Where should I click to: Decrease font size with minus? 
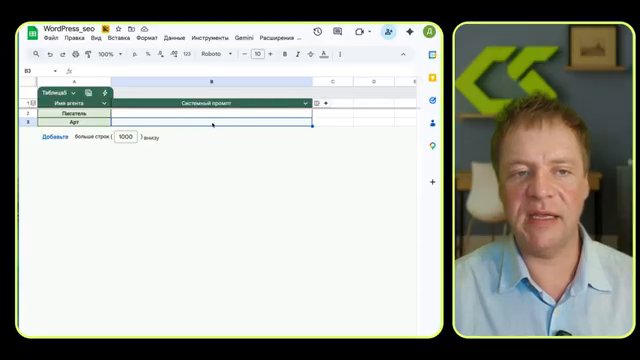pos(244,54)
